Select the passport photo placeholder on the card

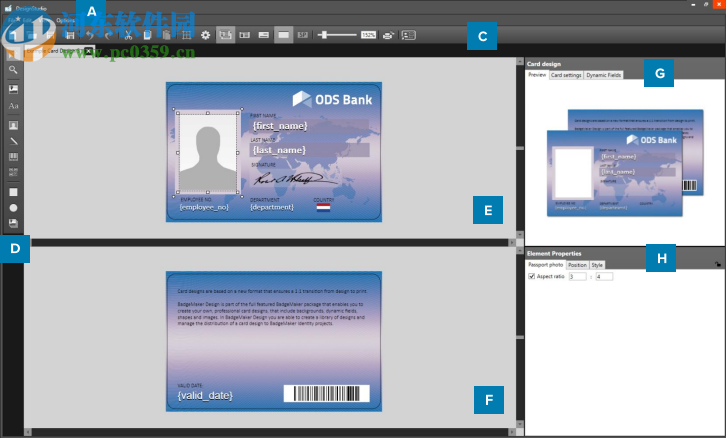208,153
